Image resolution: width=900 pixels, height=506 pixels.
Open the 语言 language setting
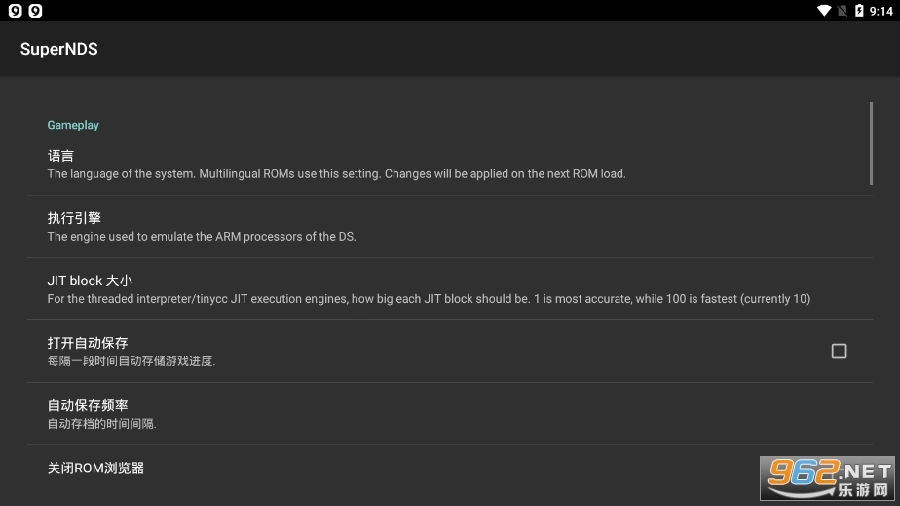61,156
